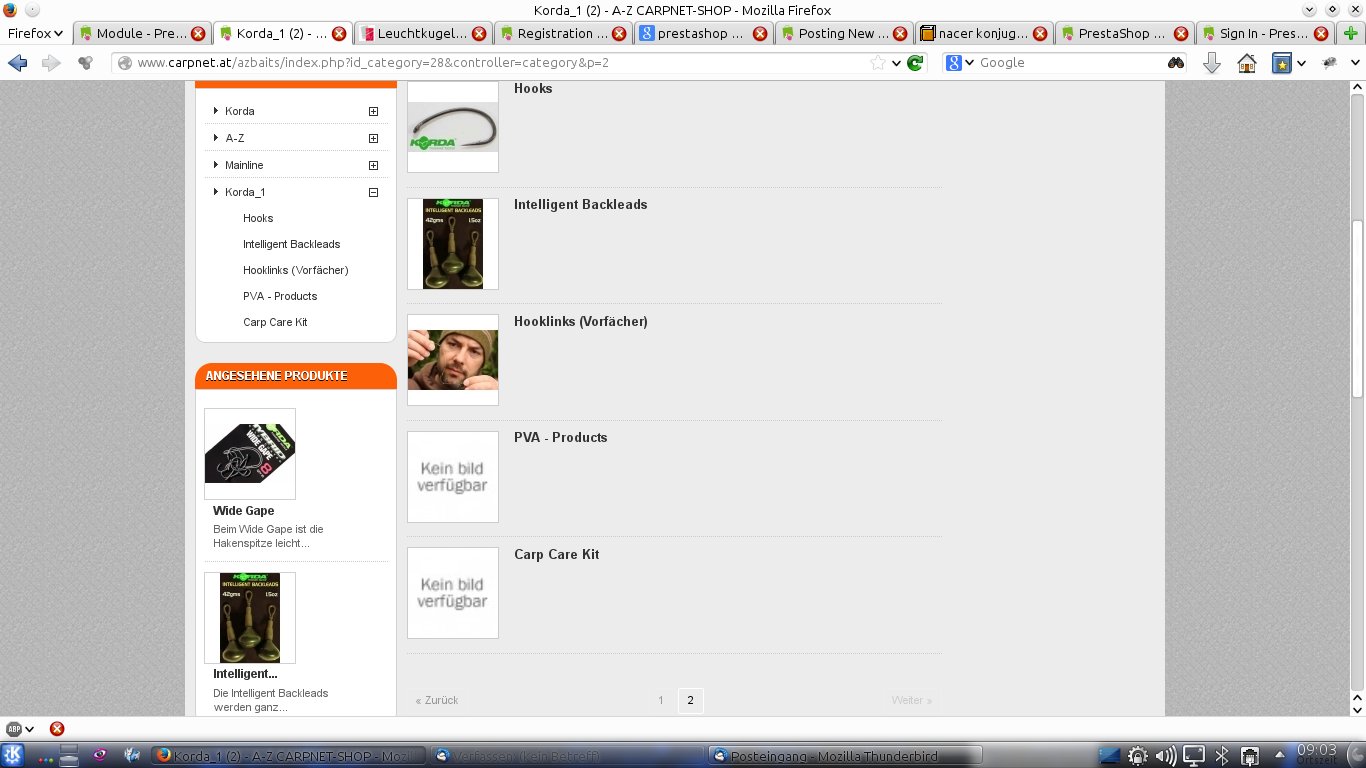Switch to the Leuchtkugel tab
Viewport: 1366px width, 768px height.
[421, 33]
